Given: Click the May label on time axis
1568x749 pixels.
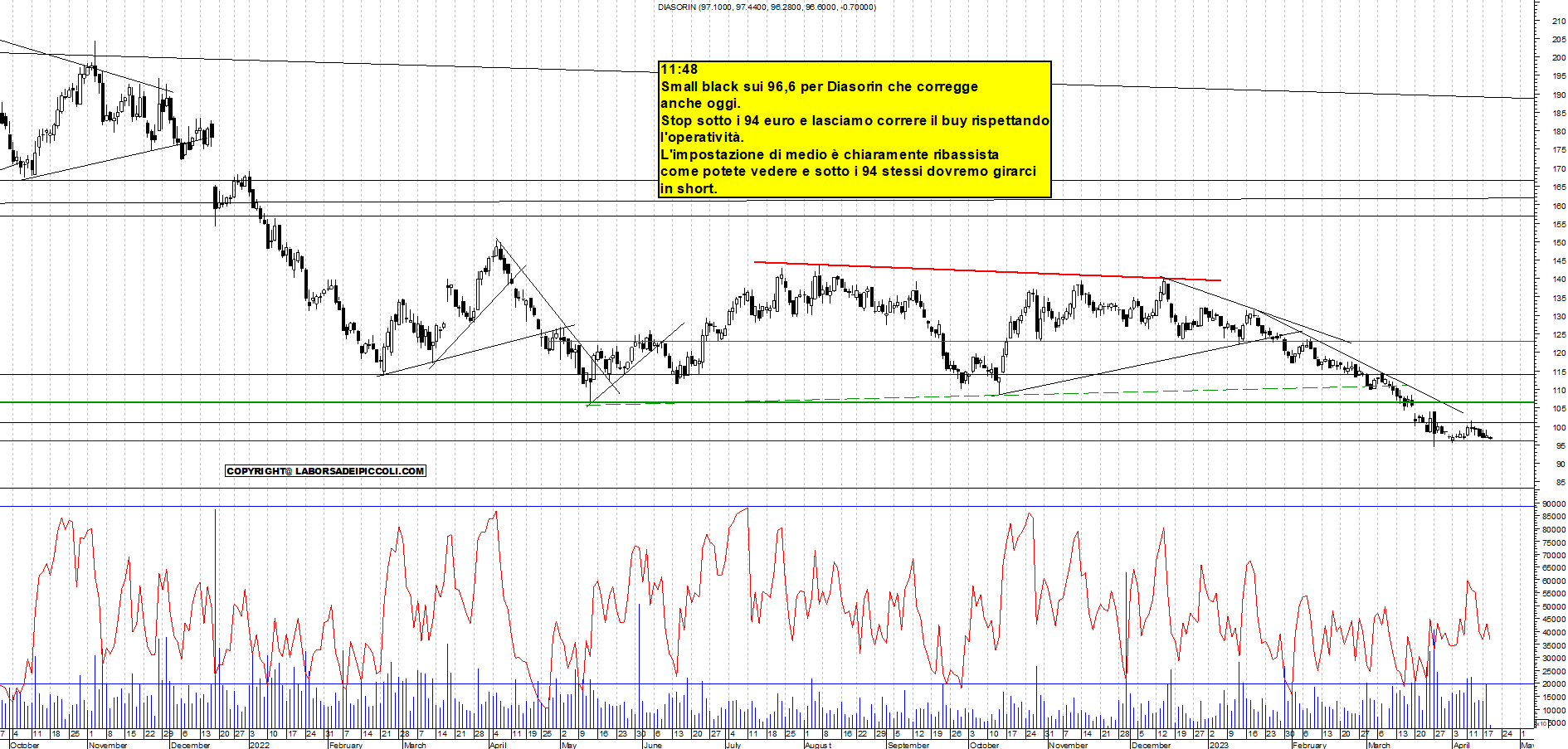Looking at the screenshot, I should click(569, 745).
